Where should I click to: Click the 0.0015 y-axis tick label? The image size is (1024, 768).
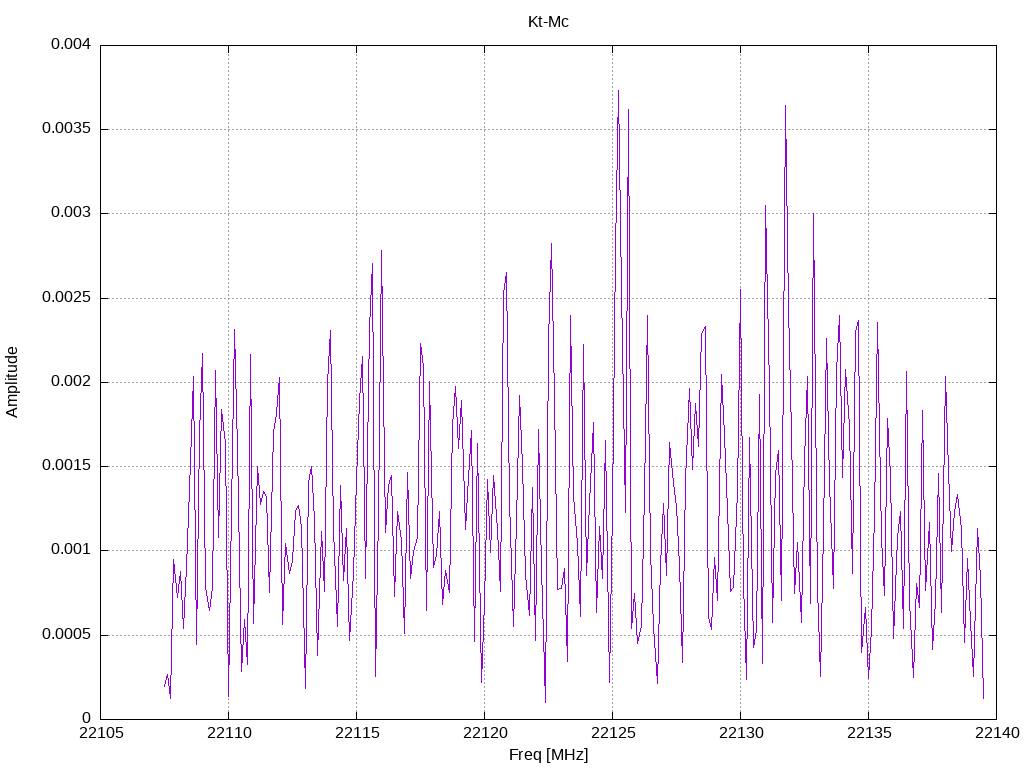tap(66, 466)
